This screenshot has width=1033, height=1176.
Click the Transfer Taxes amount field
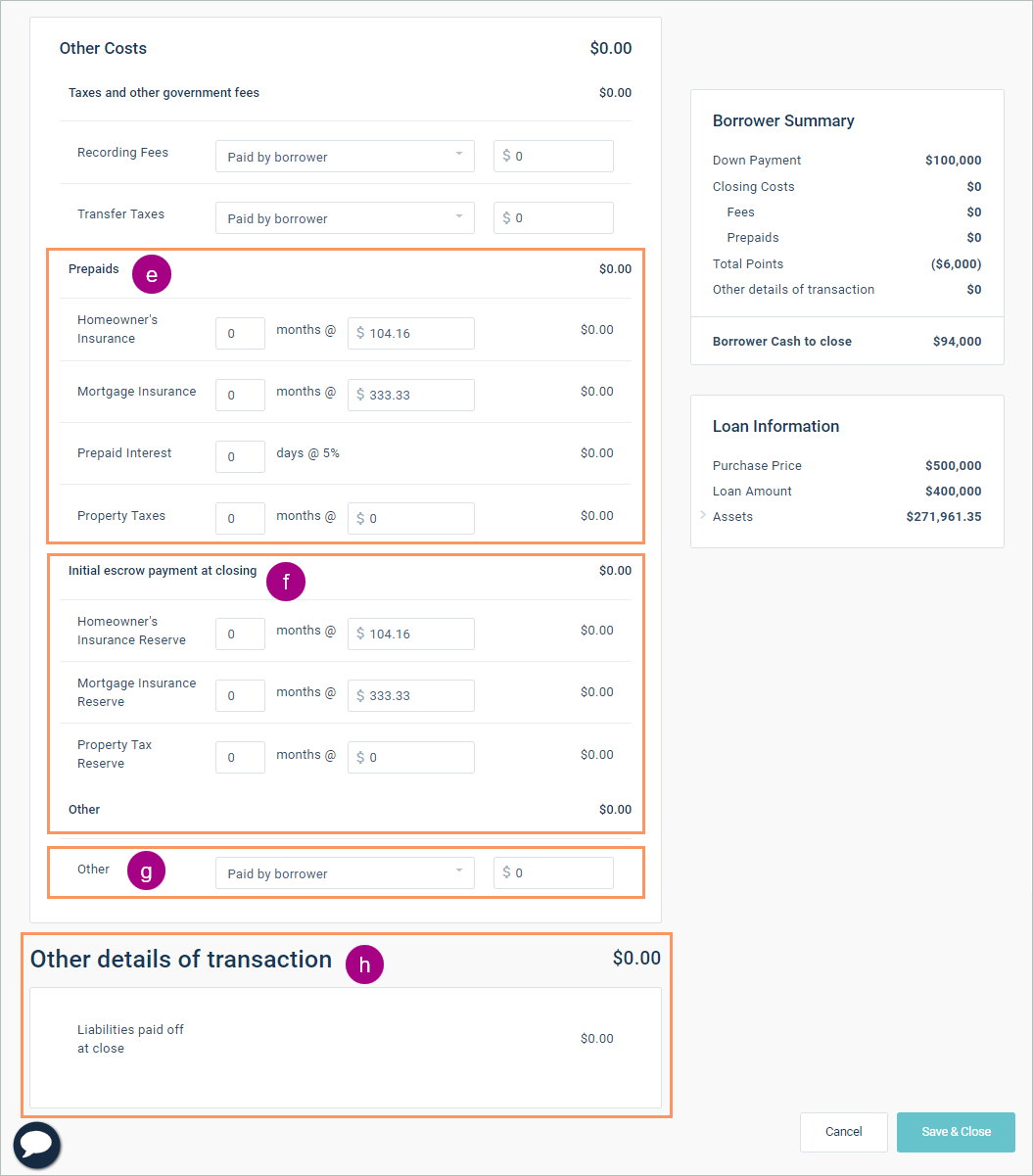click(x=553, y=218)
